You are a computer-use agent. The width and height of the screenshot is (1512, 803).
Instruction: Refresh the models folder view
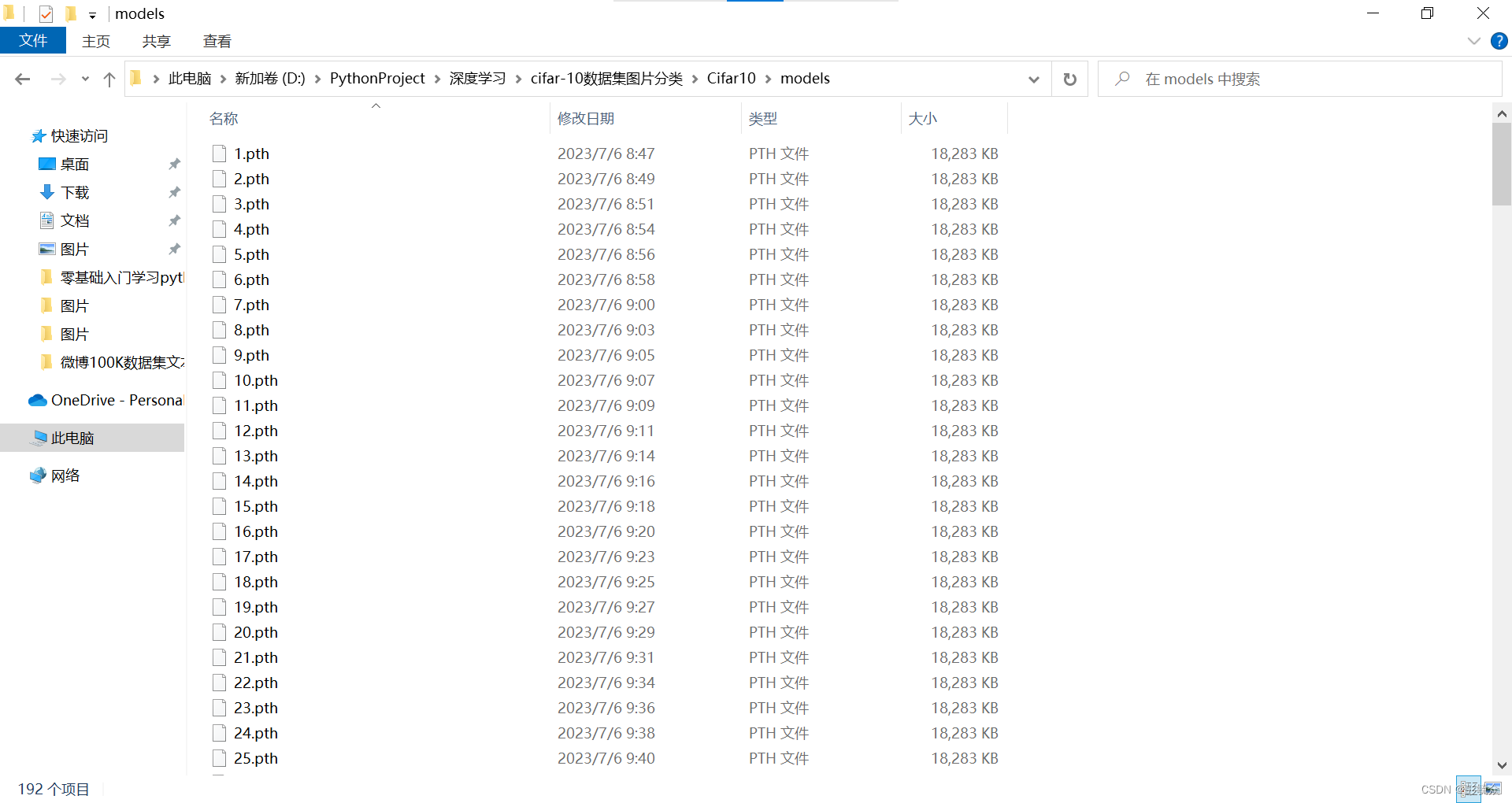click(x=1069, y=79)
